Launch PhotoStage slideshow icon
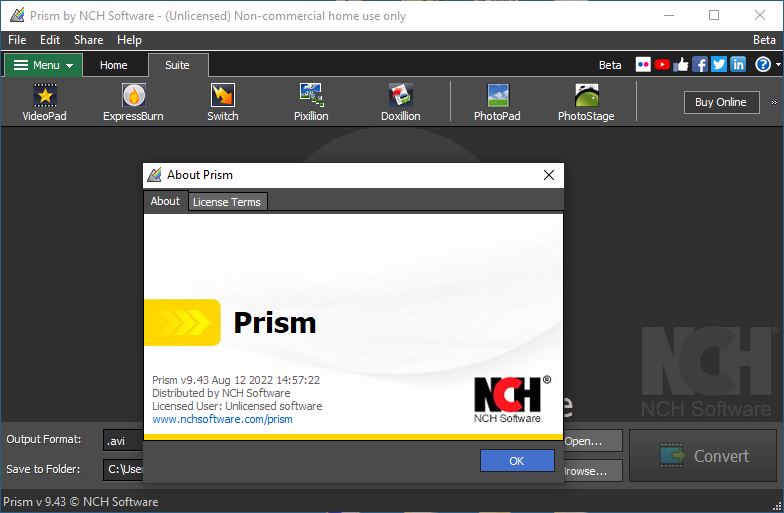This screenshot has height=513, width=784. pos(586,102)
